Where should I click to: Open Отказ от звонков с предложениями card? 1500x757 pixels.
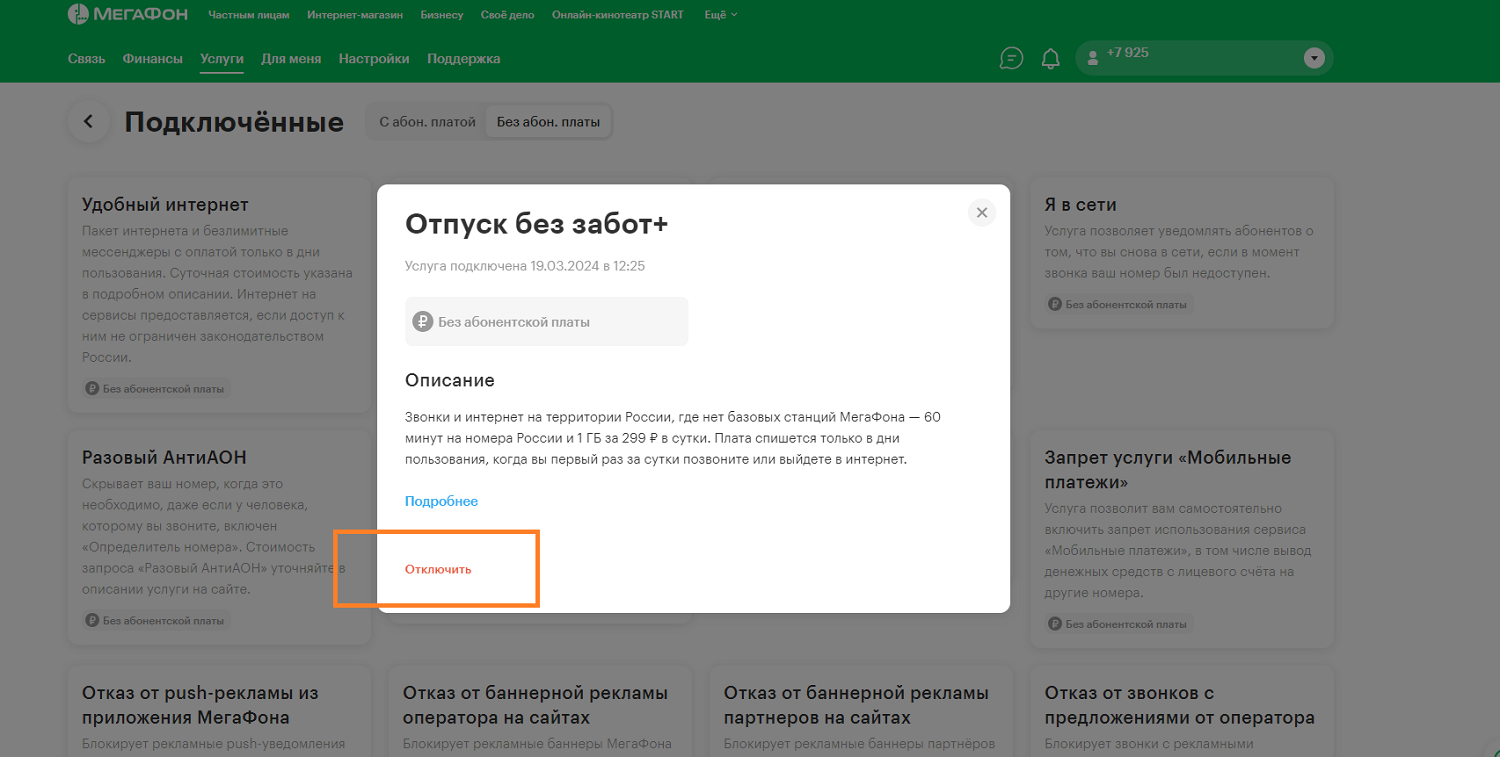(1182, 712)
